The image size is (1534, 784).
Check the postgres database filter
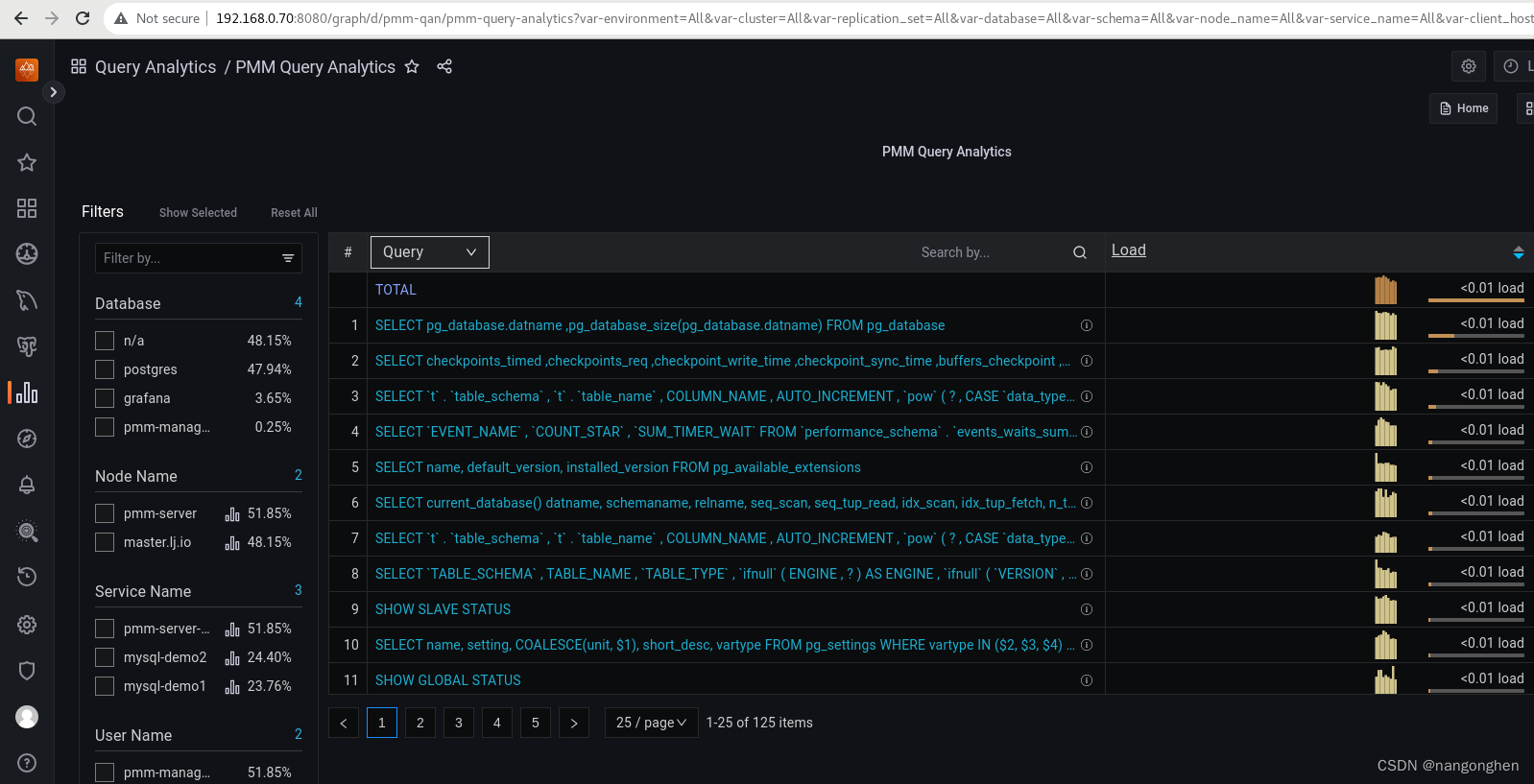tap(105, 369)
